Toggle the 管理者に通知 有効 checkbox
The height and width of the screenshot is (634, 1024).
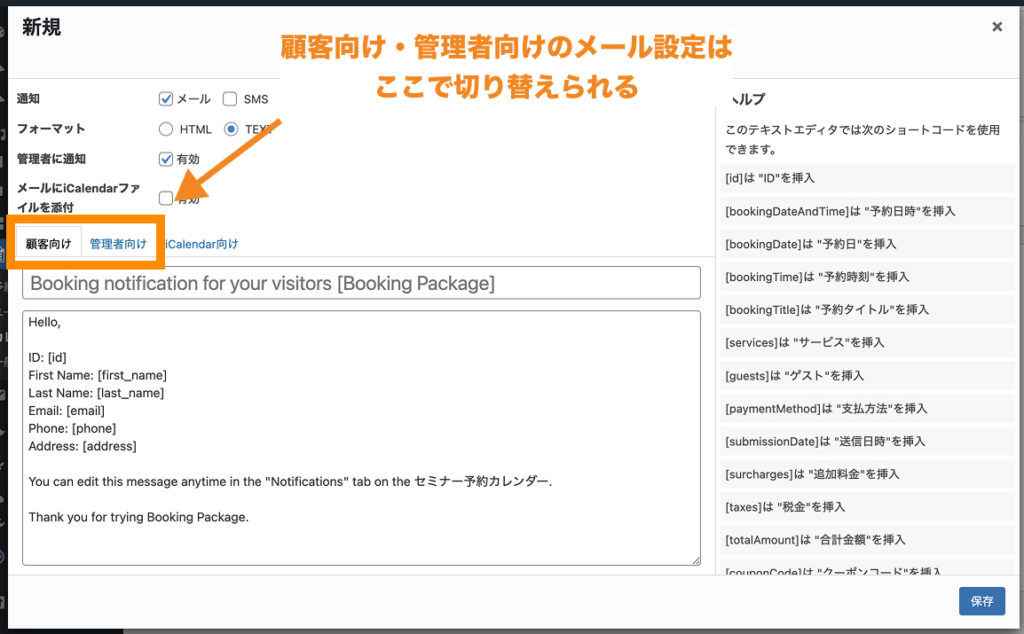(x=166, y=159)
